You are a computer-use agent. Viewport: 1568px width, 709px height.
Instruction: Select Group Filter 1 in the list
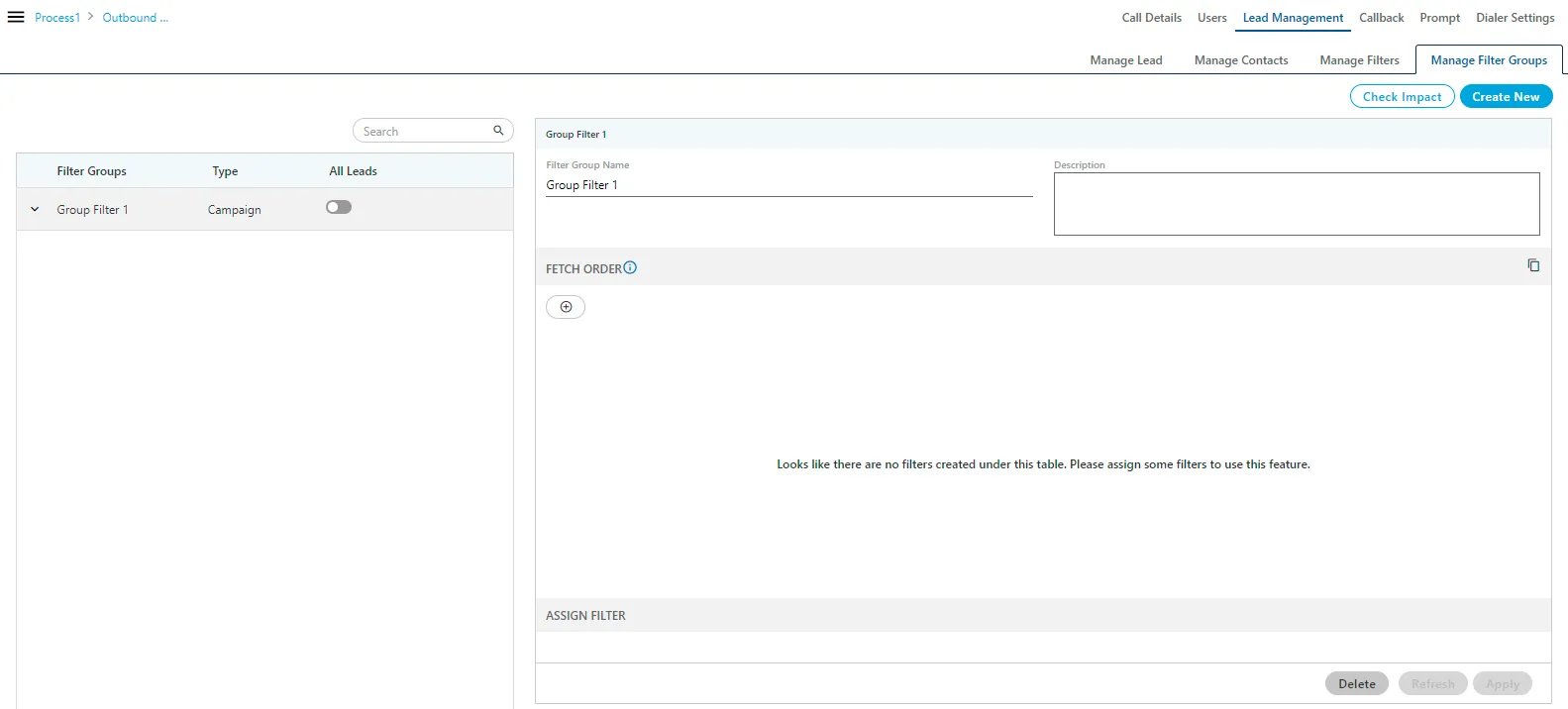(92, 210)
